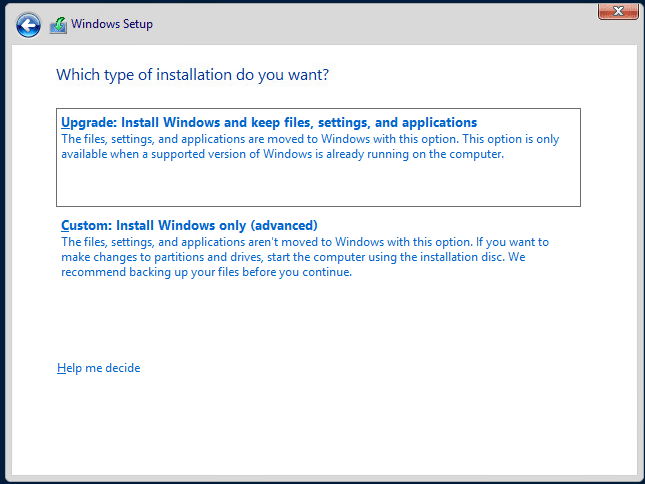
Task: Go back using the blue arrow button
Action: point(28,25)
